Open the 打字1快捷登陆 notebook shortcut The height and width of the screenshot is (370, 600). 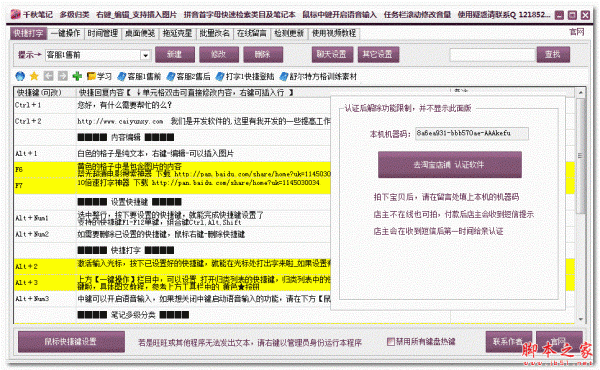245,77
